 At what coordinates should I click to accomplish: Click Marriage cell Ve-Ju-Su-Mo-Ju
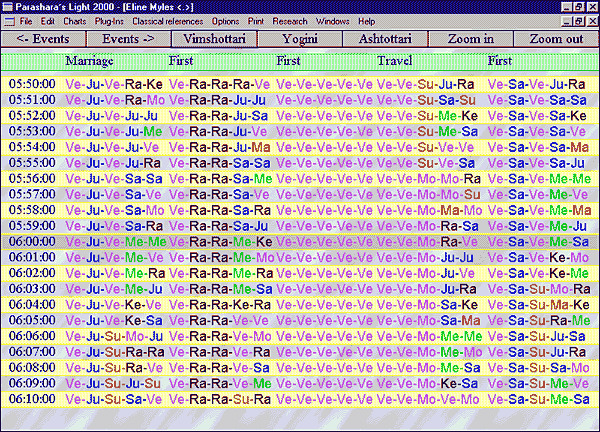(114, 336)
